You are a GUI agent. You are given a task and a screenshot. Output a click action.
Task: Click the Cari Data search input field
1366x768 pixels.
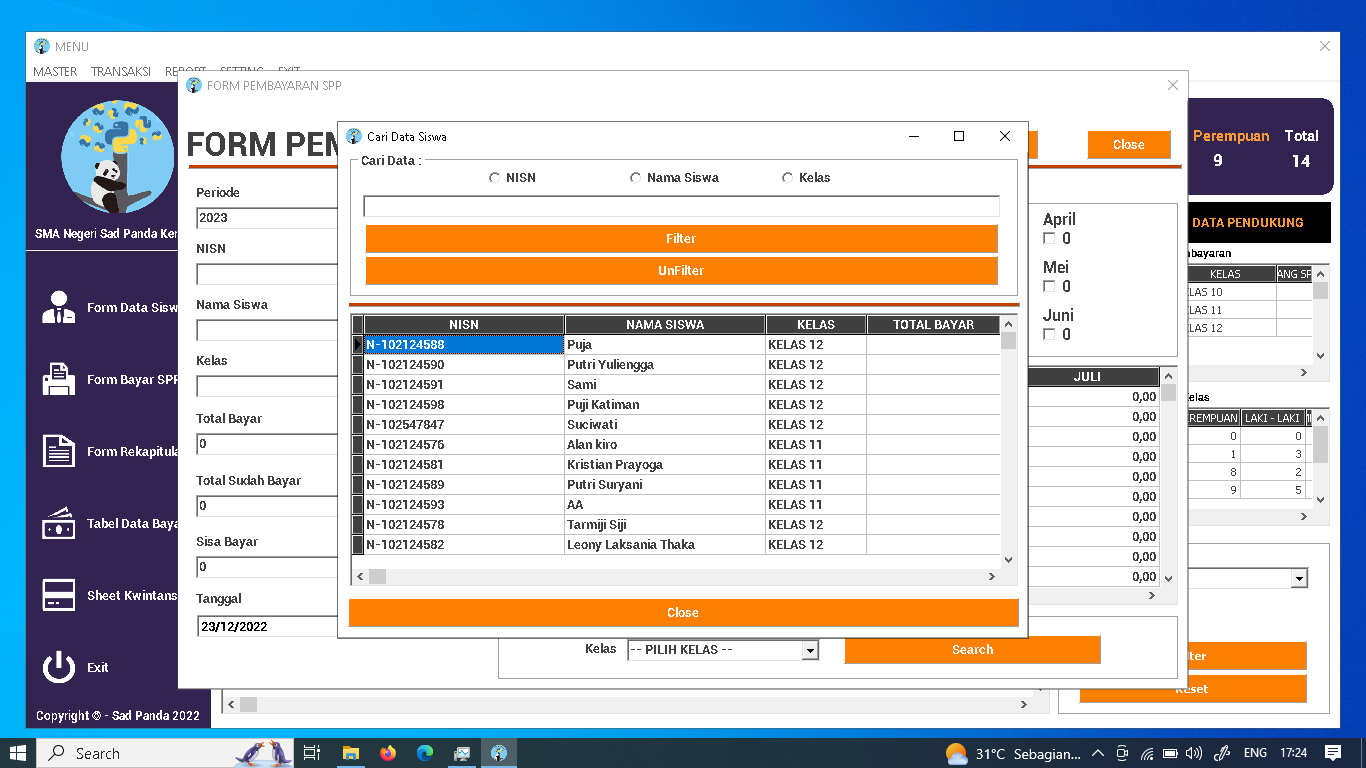click(x=683, y=206)
